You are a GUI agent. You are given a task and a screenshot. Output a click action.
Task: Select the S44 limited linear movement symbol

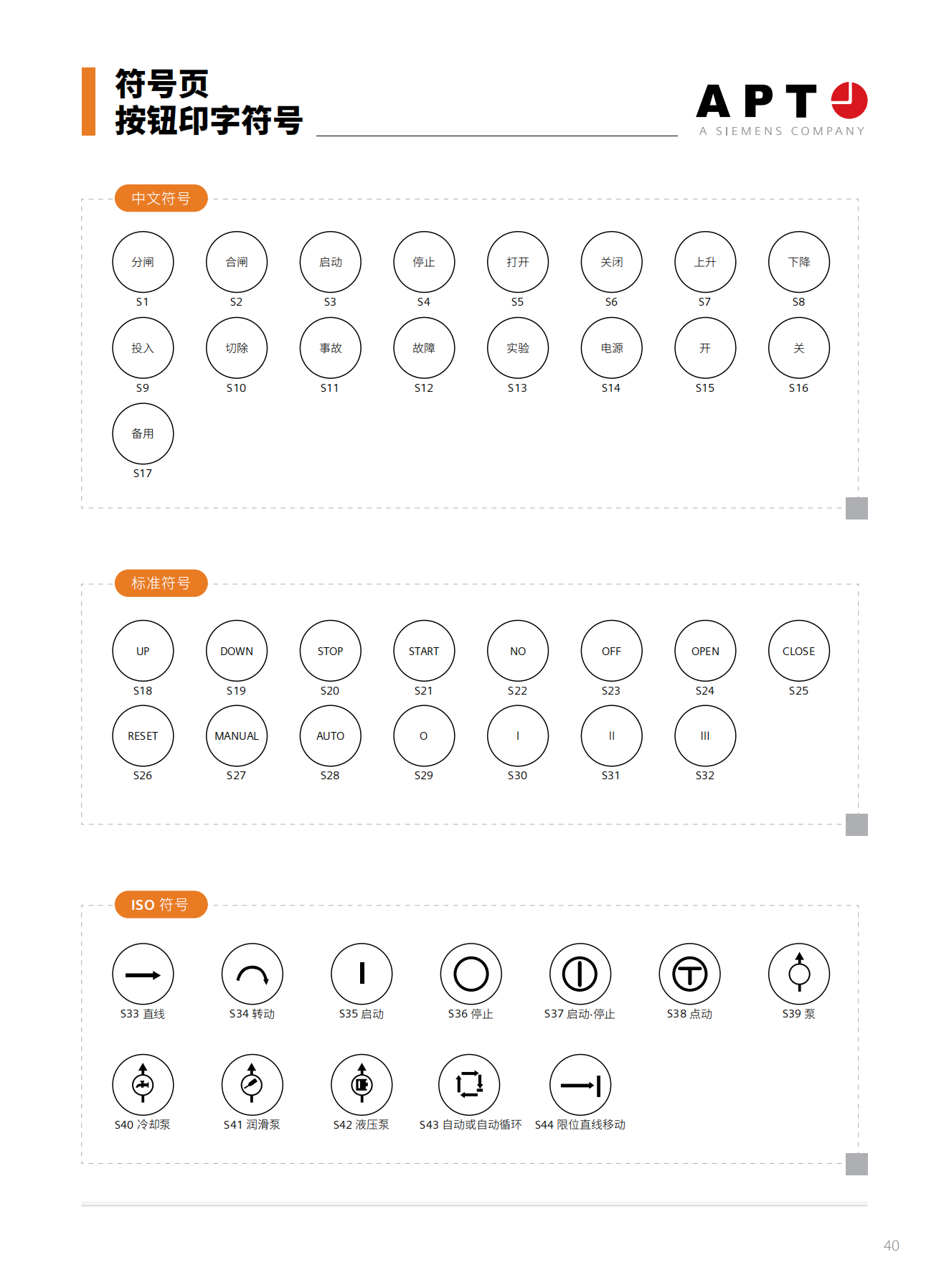(580, 1084)
